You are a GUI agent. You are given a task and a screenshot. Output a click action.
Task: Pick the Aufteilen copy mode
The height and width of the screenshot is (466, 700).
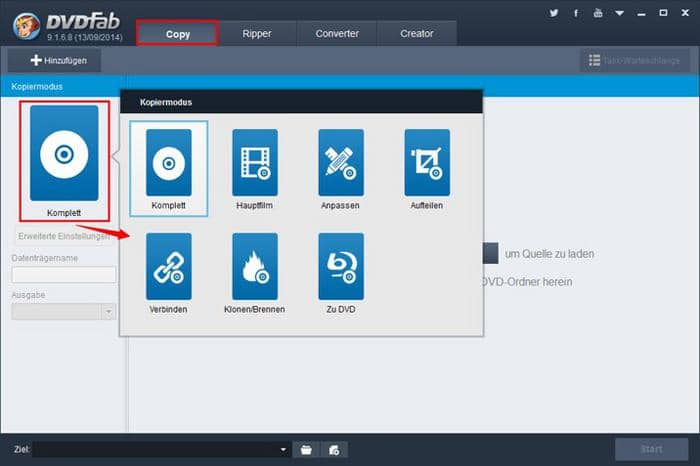click(x=427, y=169)
